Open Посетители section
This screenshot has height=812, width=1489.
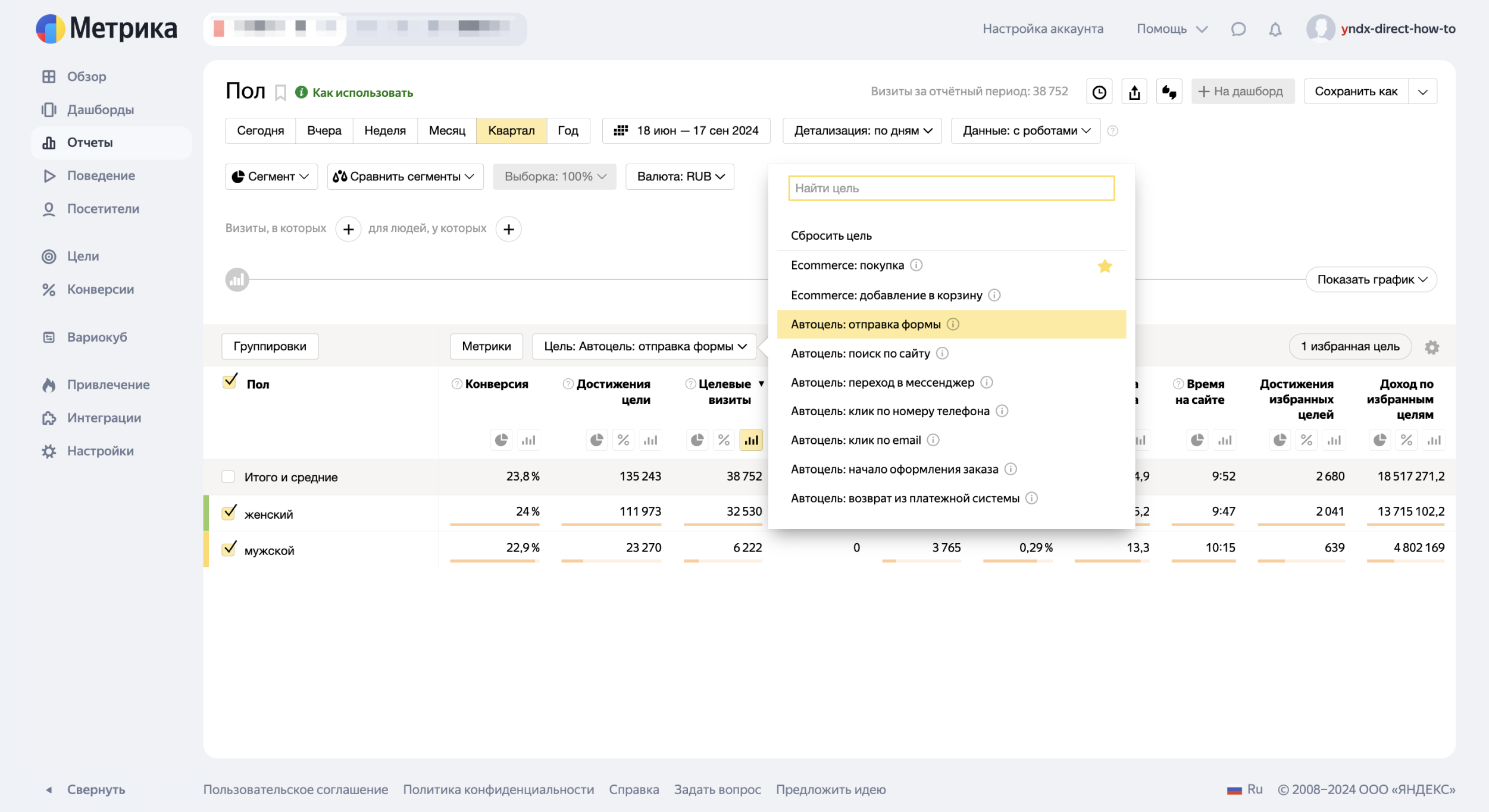[90, 209]
